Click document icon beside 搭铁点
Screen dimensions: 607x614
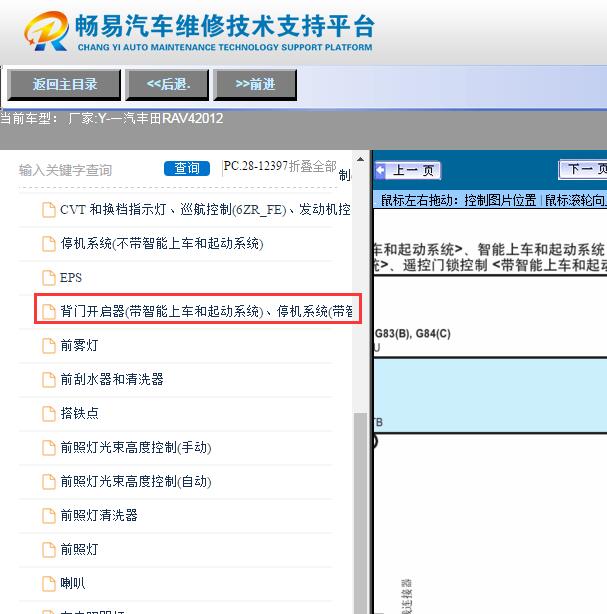coord(49,414)
